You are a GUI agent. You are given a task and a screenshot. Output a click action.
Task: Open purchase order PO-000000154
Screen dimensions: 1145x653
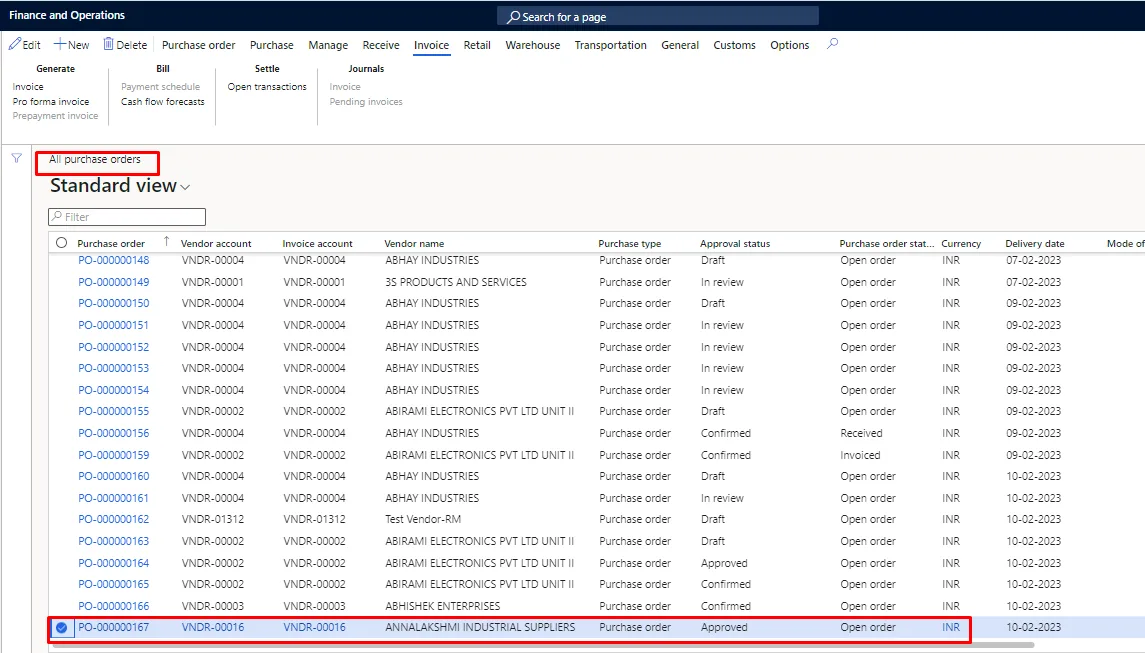114,390
